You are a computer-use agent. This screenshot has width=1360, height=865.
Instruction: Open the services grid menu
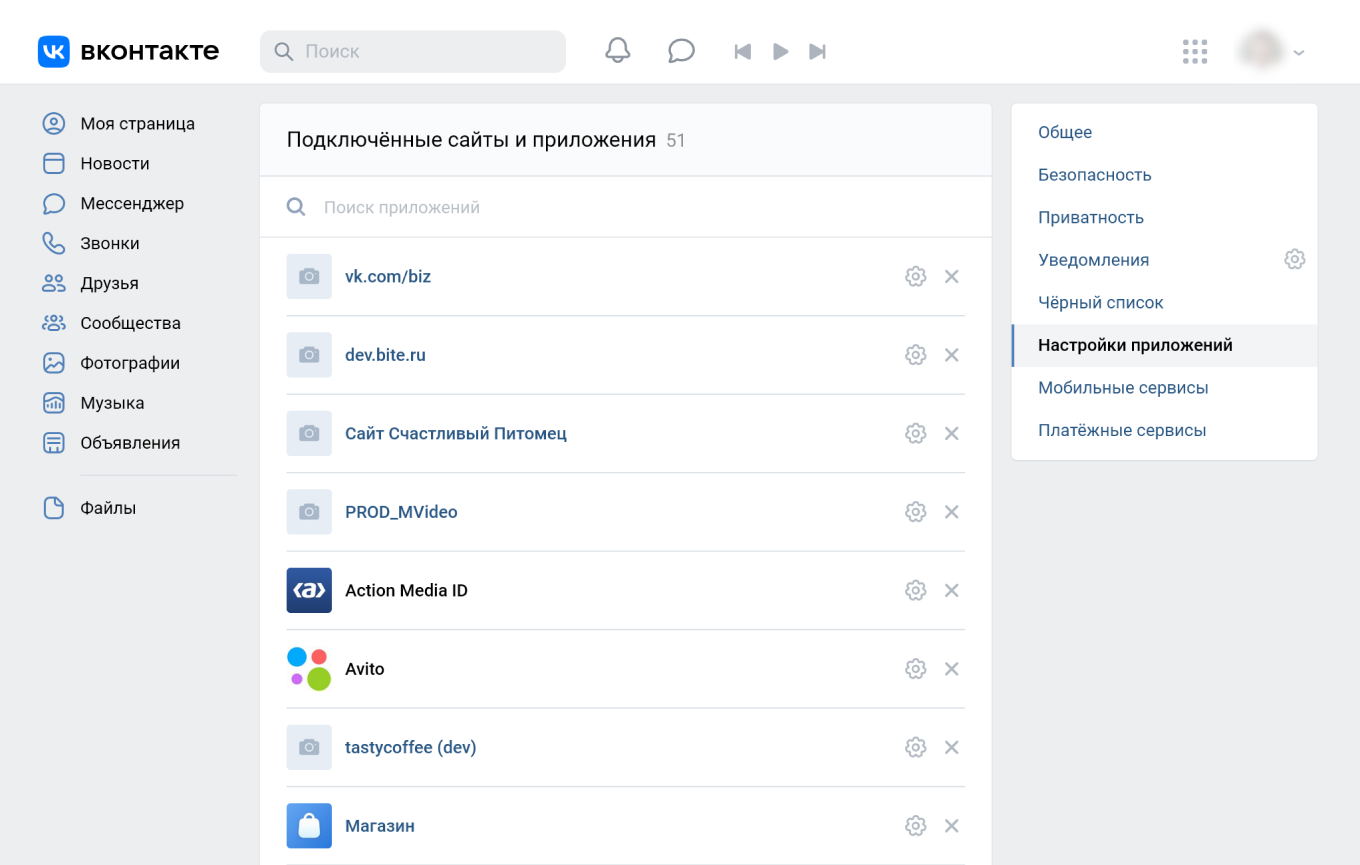coord(1194,51)
